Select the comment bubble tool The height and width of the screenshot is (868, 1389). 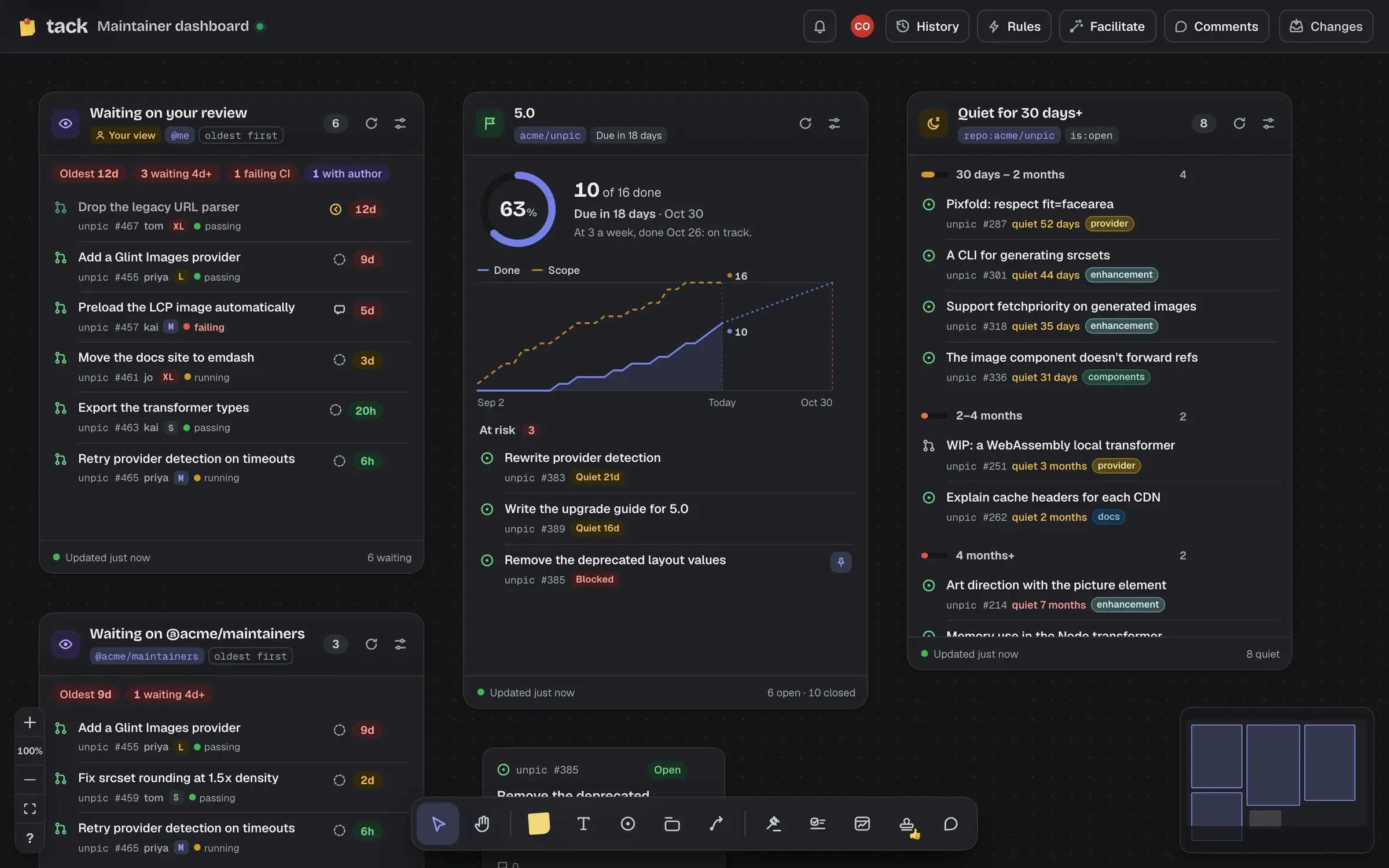coord(951,823)
